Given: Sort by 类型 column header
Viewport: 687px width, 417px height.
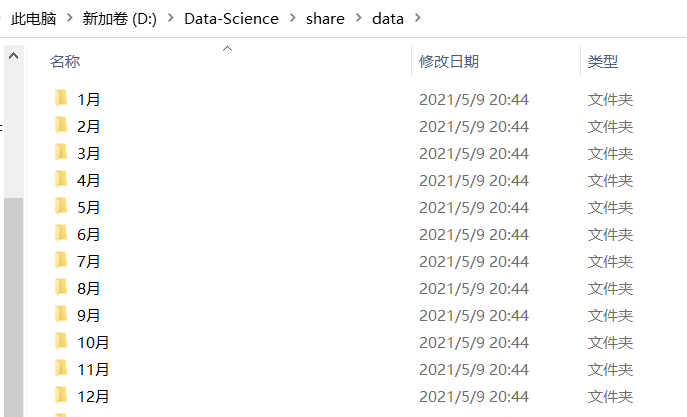Looking at the screenshot, I should pos(602,61).
